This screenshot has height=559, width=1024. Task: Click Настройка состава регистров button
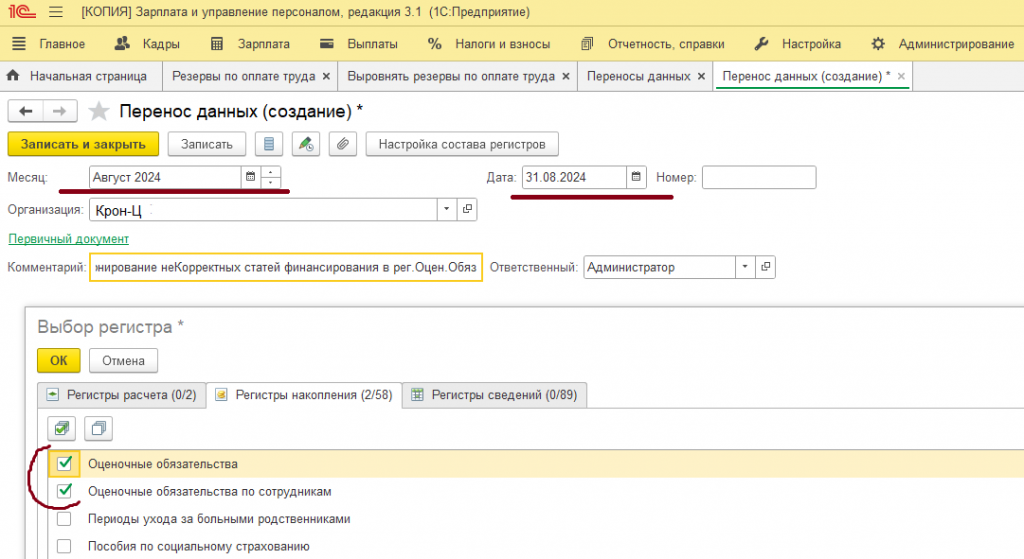point(462,144)
